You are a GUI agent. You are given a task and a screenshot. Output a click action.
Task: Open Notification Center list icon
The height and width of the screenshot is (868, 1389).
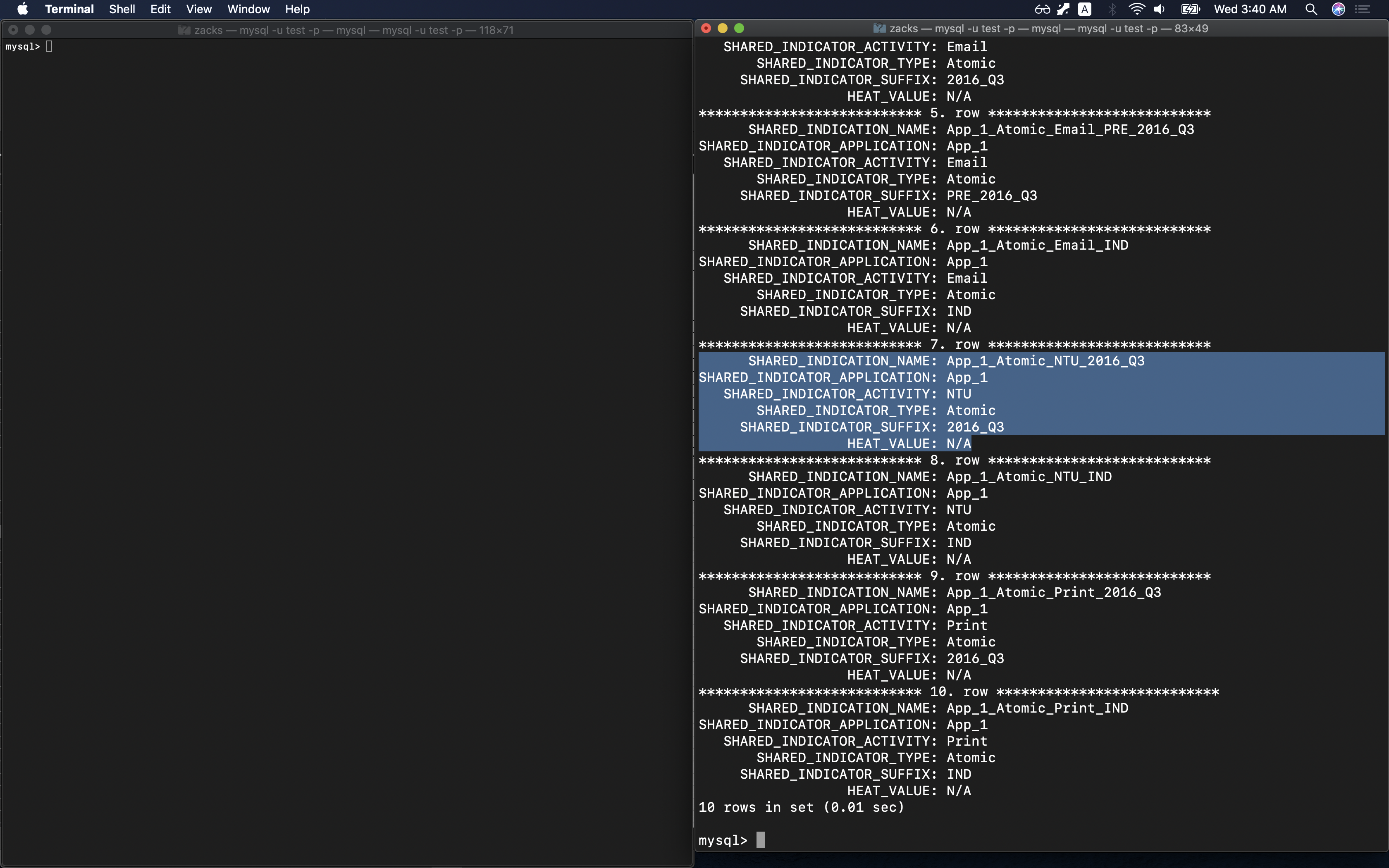point(1363,9)
